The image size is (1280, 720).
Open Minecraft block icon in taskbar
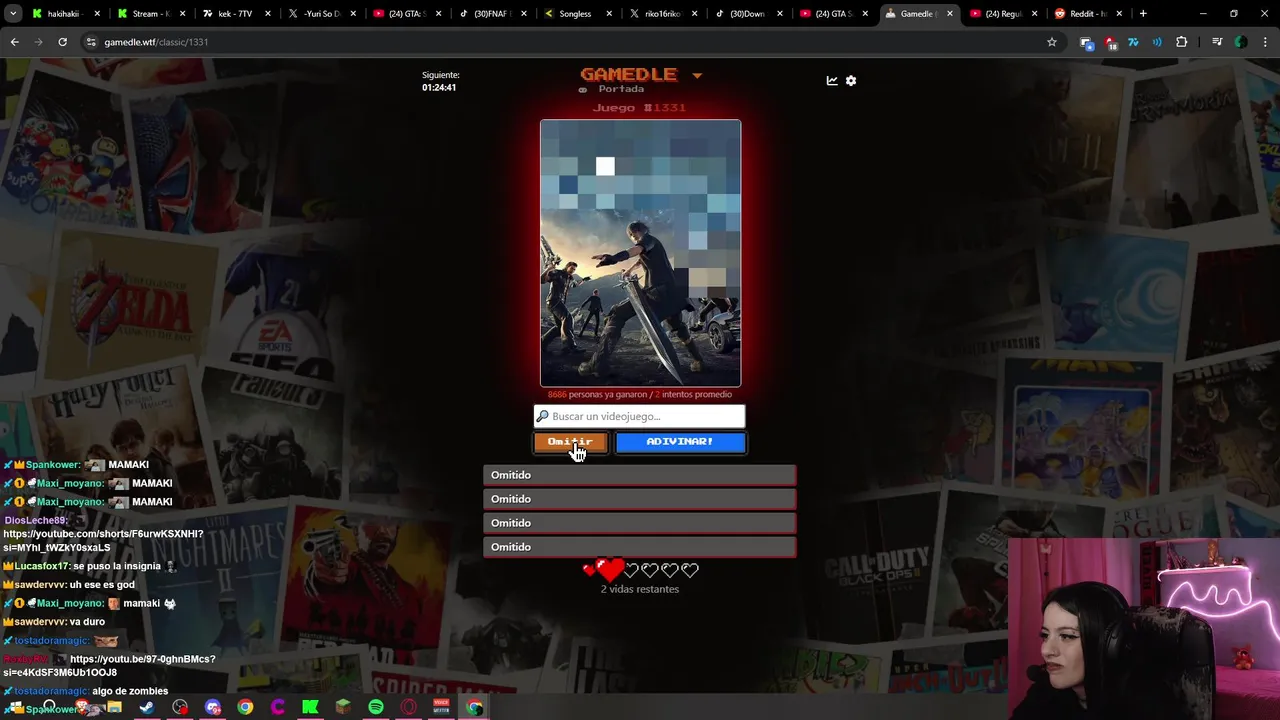point(343,707)
